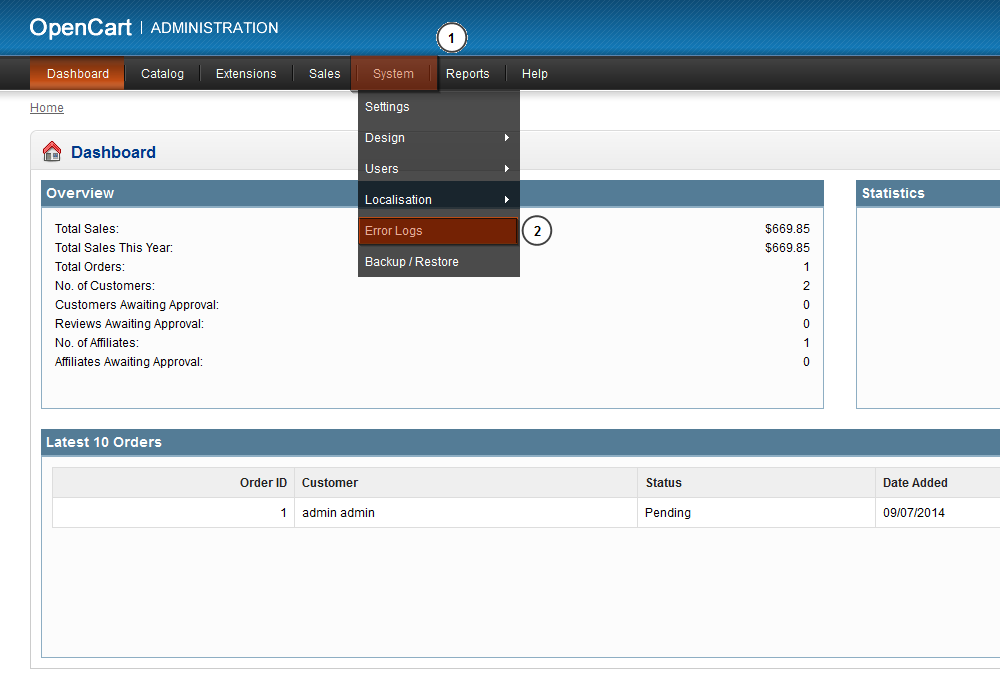The image size is (1000, 700).
Task: Click the ADMINISTRATION header text
Action: tap(214, 28)
